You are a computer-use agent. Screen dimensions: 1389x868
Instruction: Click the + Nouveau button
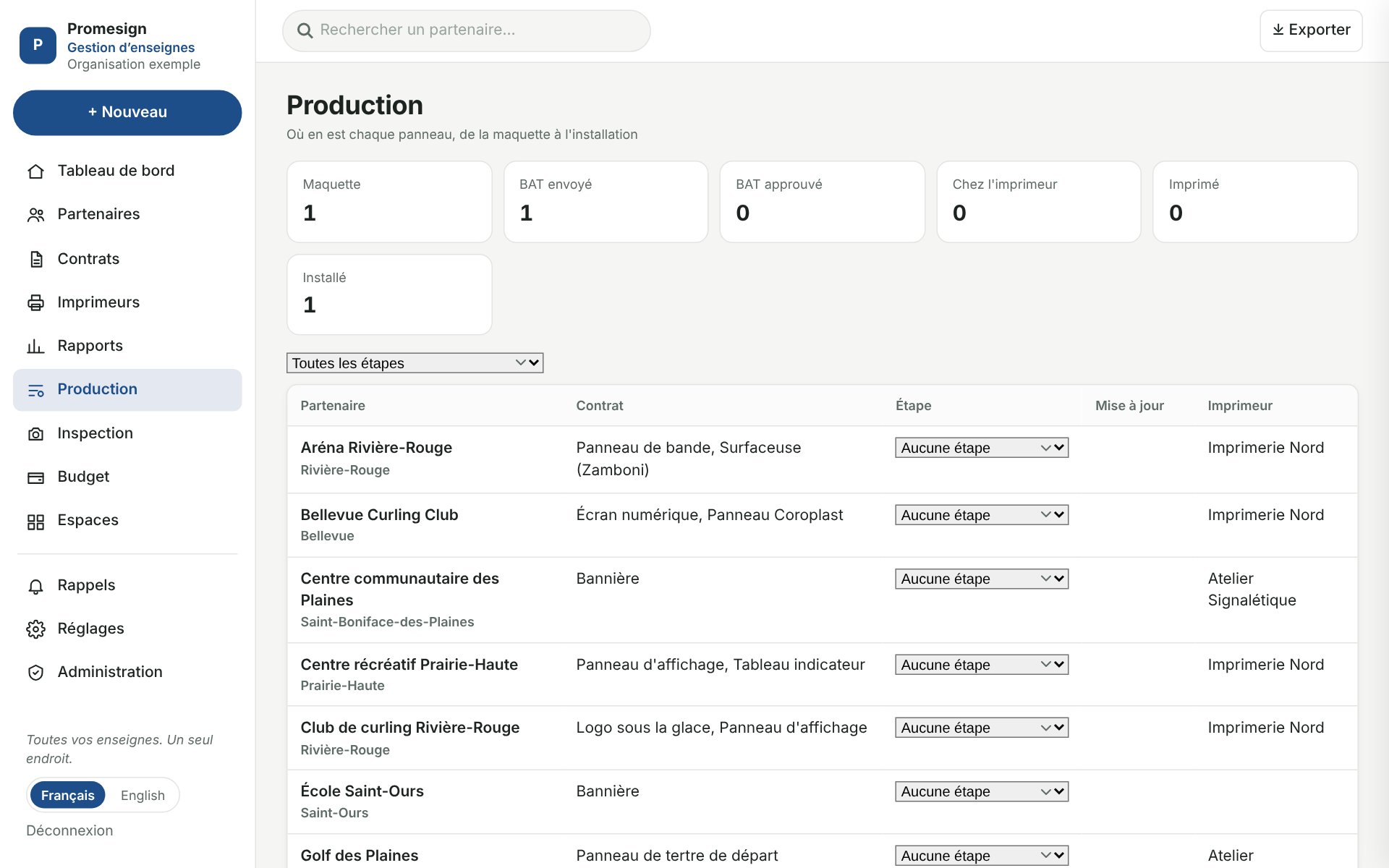pyautogui.click(x=127, y=112)
